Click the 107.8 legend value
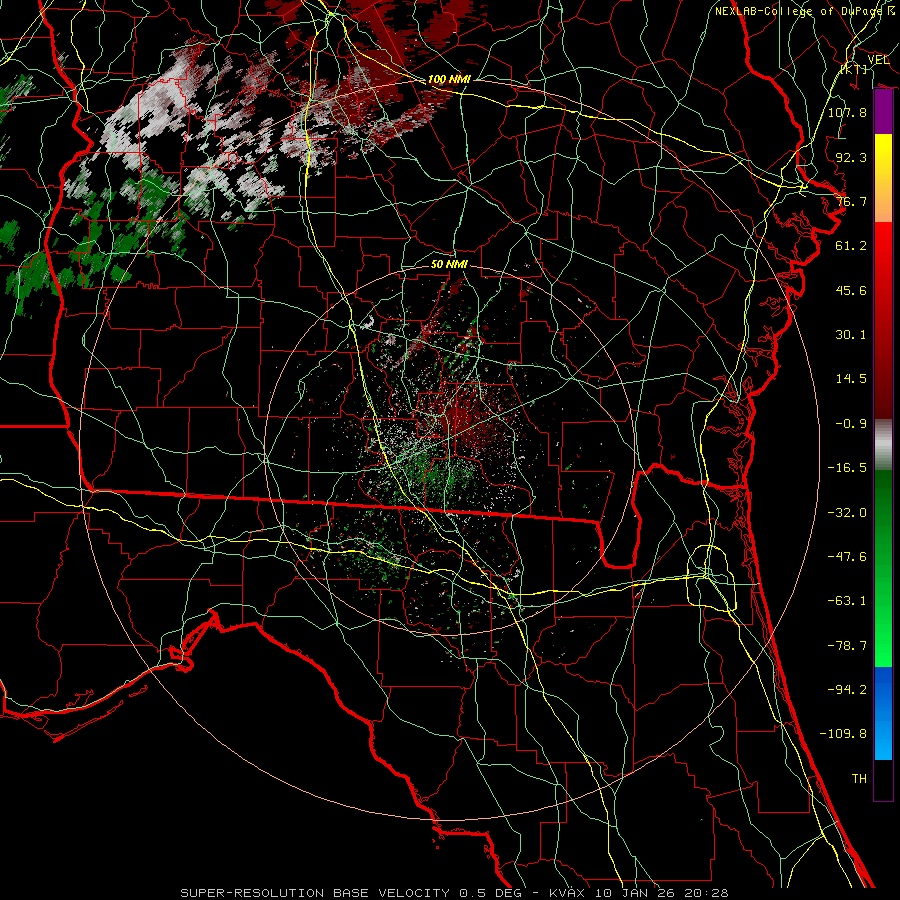900x900 pixels. tap(847, 112)
